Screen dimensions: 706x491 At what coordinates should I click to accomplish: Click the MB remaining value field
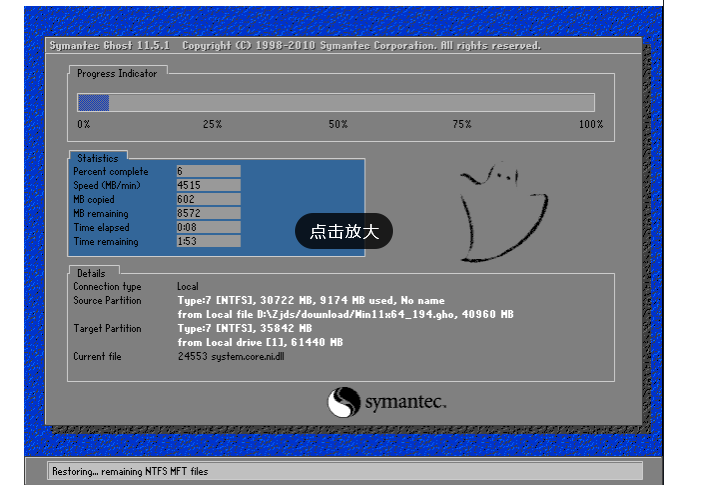pos(208,213)
